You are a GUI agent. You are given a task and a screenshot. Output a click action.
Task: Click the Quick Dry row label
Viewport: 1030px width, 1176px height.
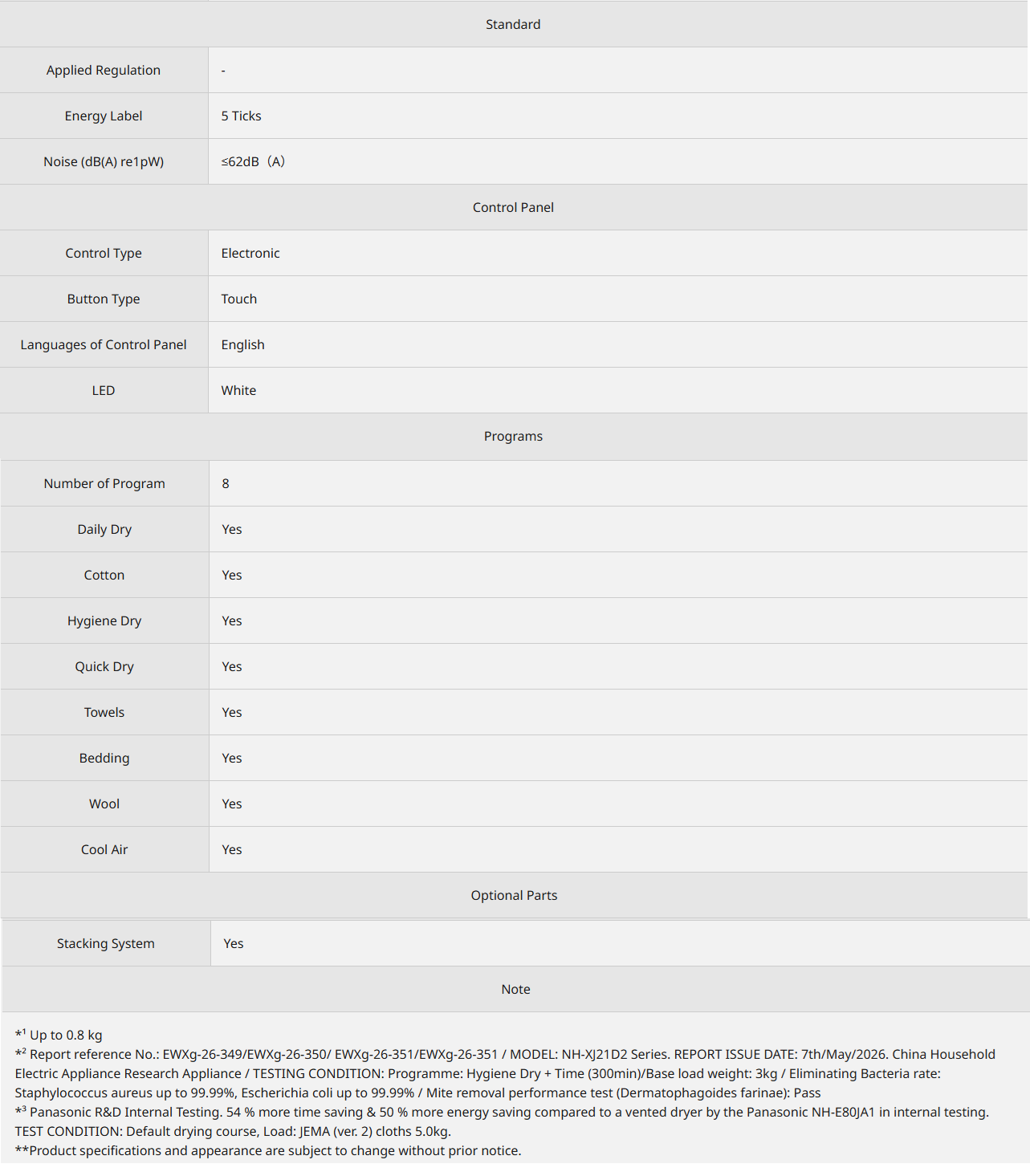pyautogui.click(x=104, y=666)
